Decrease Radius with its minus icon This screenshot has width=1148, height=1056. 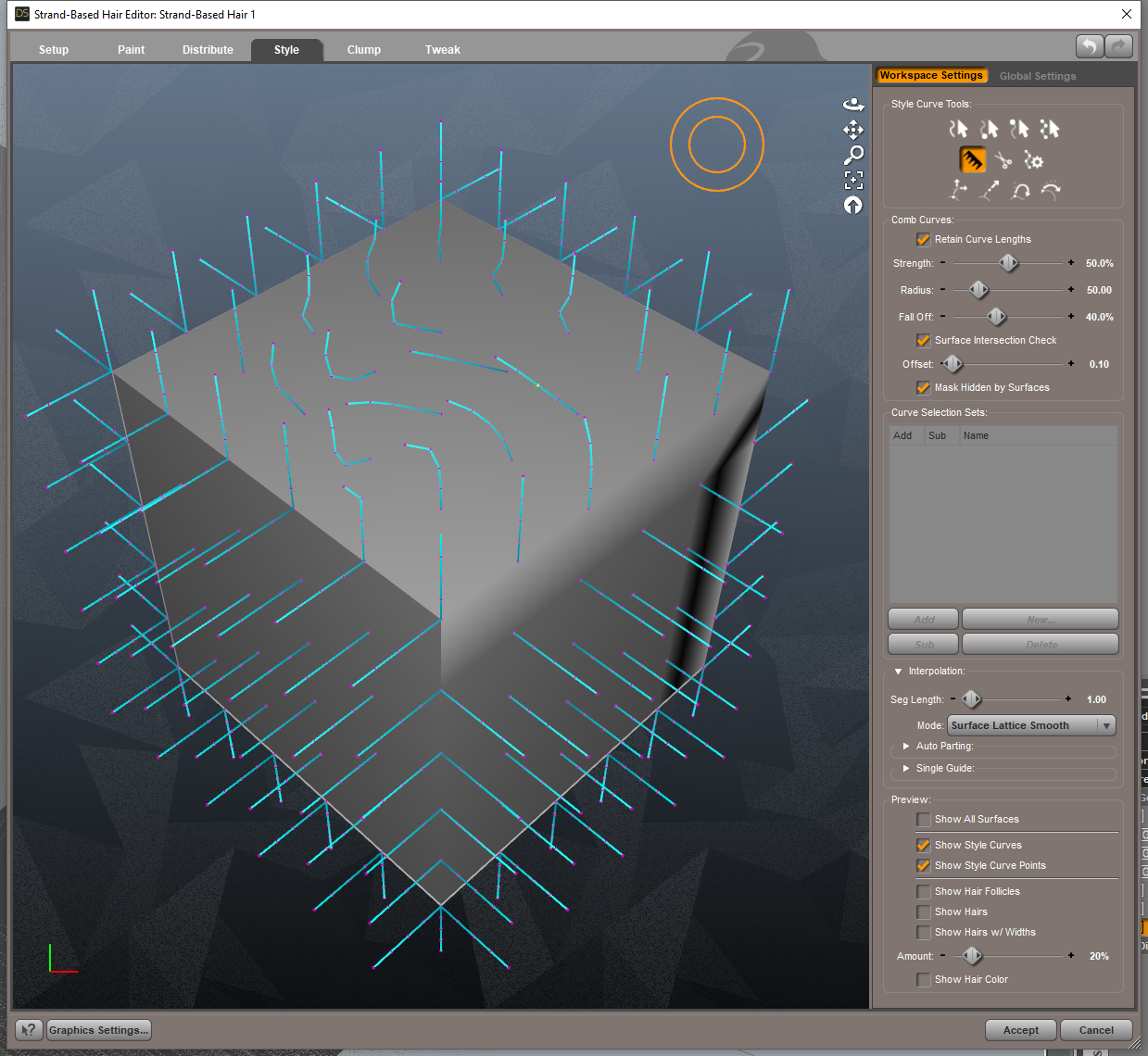943,290
